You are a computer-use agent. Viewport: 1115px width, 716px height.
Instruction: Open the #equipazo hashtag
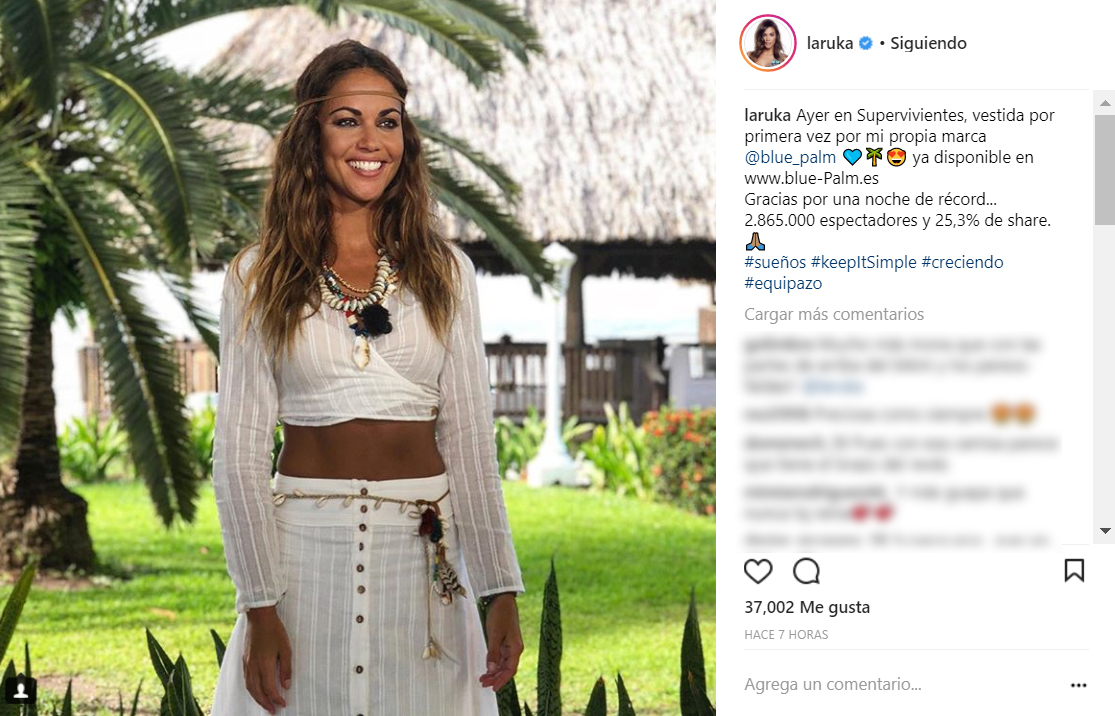(783, 284)
